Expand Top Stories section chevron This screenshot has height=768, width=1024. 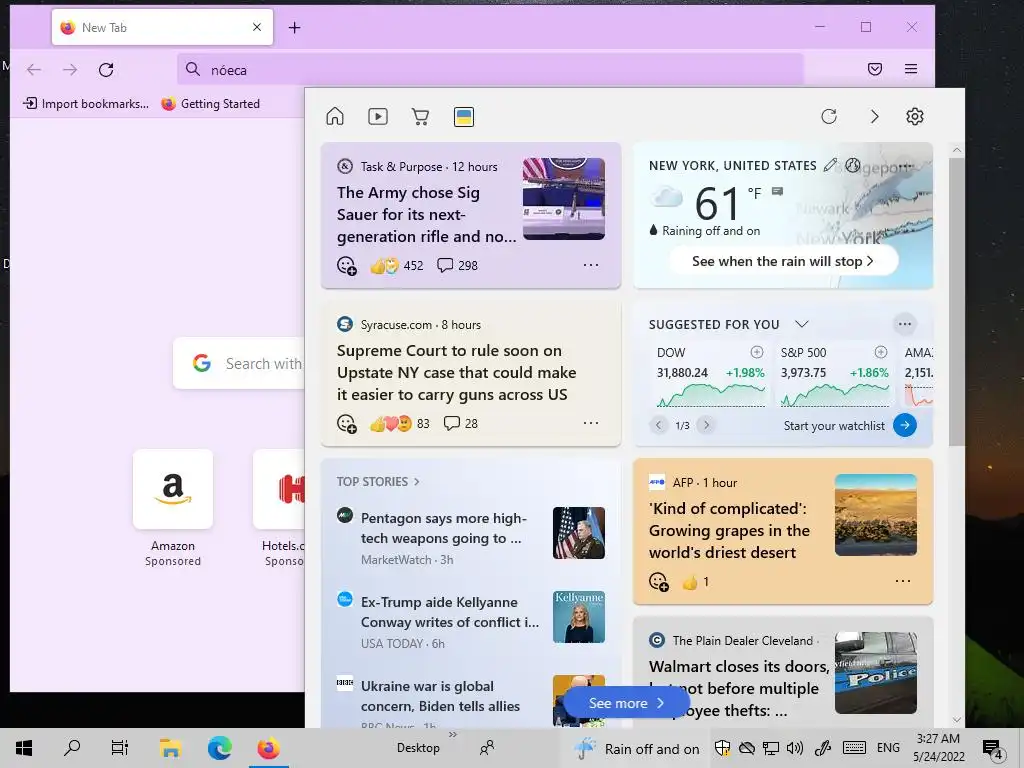pyautogui.click(x=417, y=482)
